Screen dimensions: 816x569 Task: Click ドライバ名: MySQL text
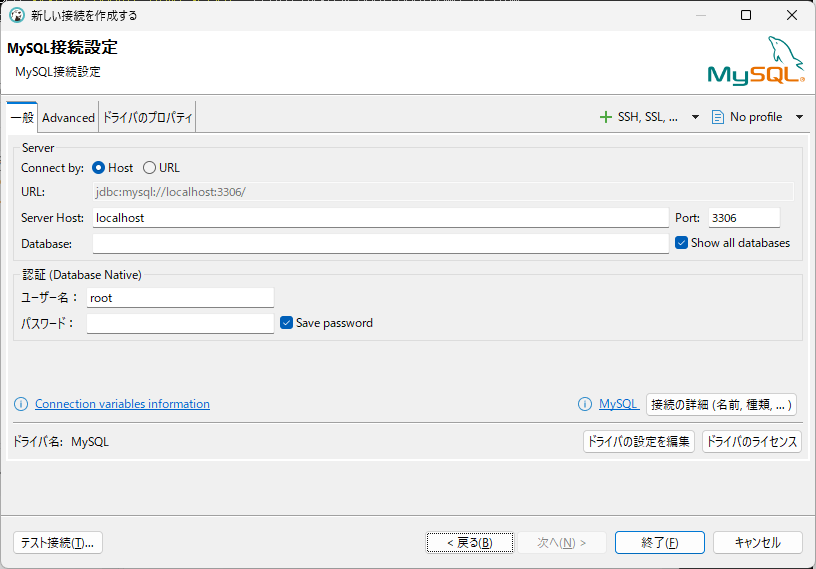tap(61, 441)
